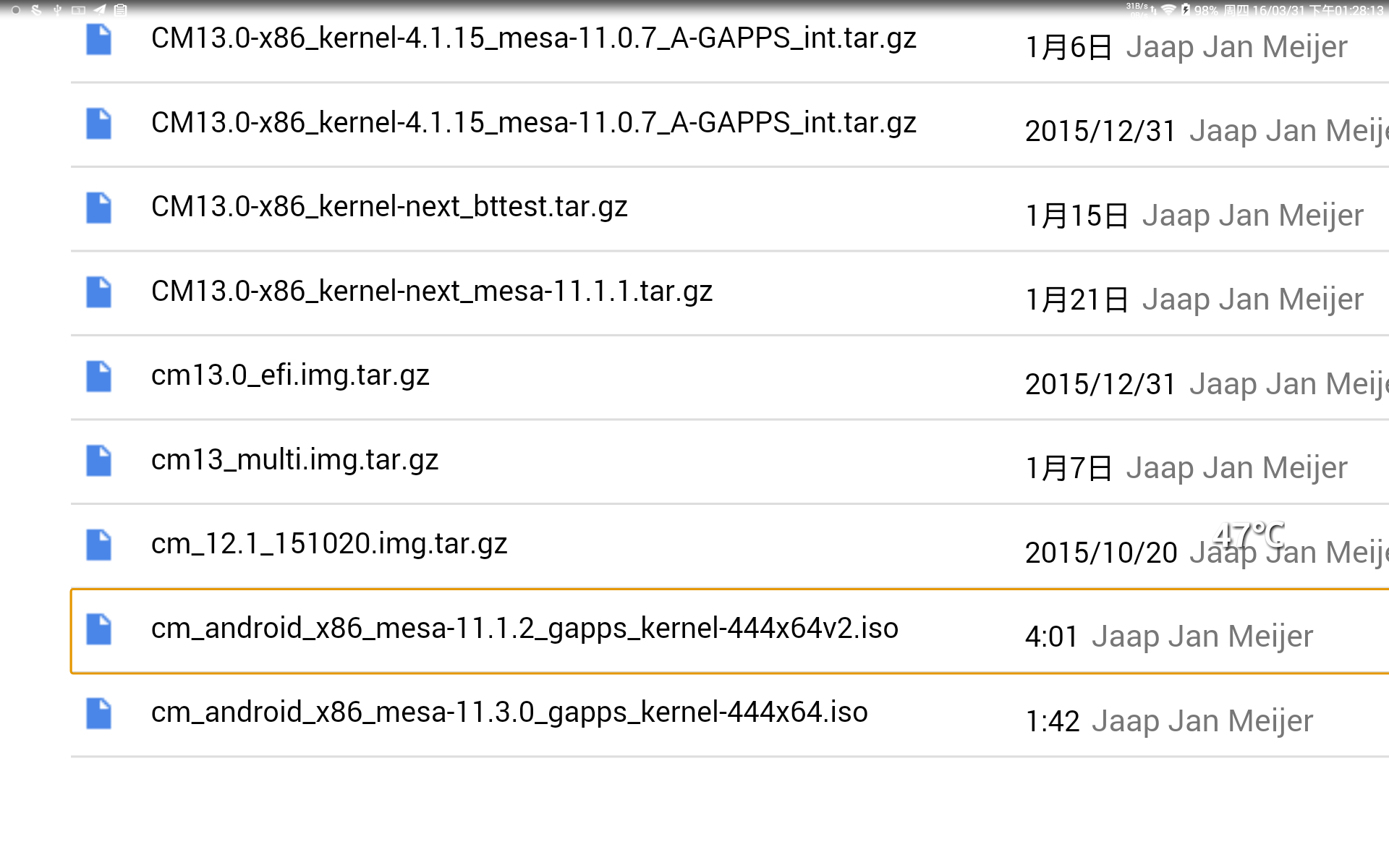Open CM13.0-x86_kernel-next_mesa-11.1.1.tar.gz

[x=432, y=292]
